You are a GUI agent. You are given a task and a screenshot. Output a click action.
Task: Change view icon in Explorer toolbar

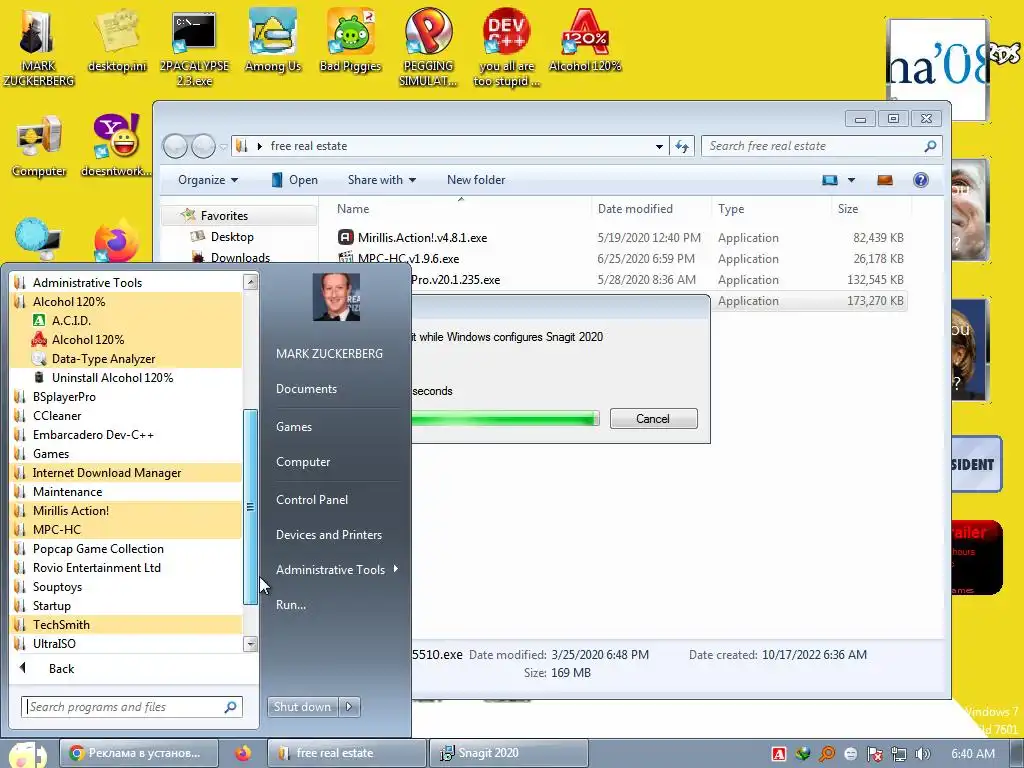(830, 180)
